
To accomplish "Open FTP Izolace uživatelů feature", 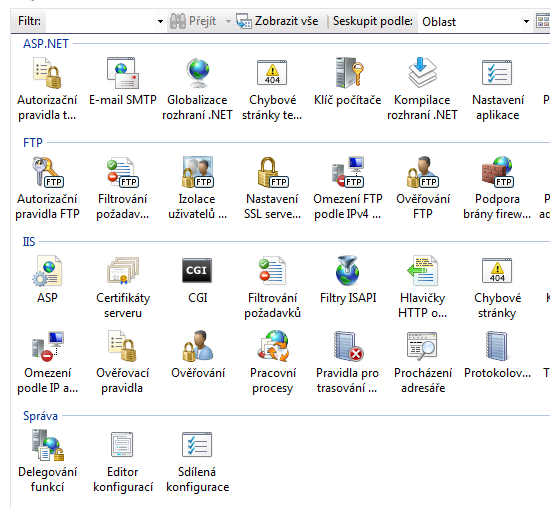I will click(x=197, y=188).
